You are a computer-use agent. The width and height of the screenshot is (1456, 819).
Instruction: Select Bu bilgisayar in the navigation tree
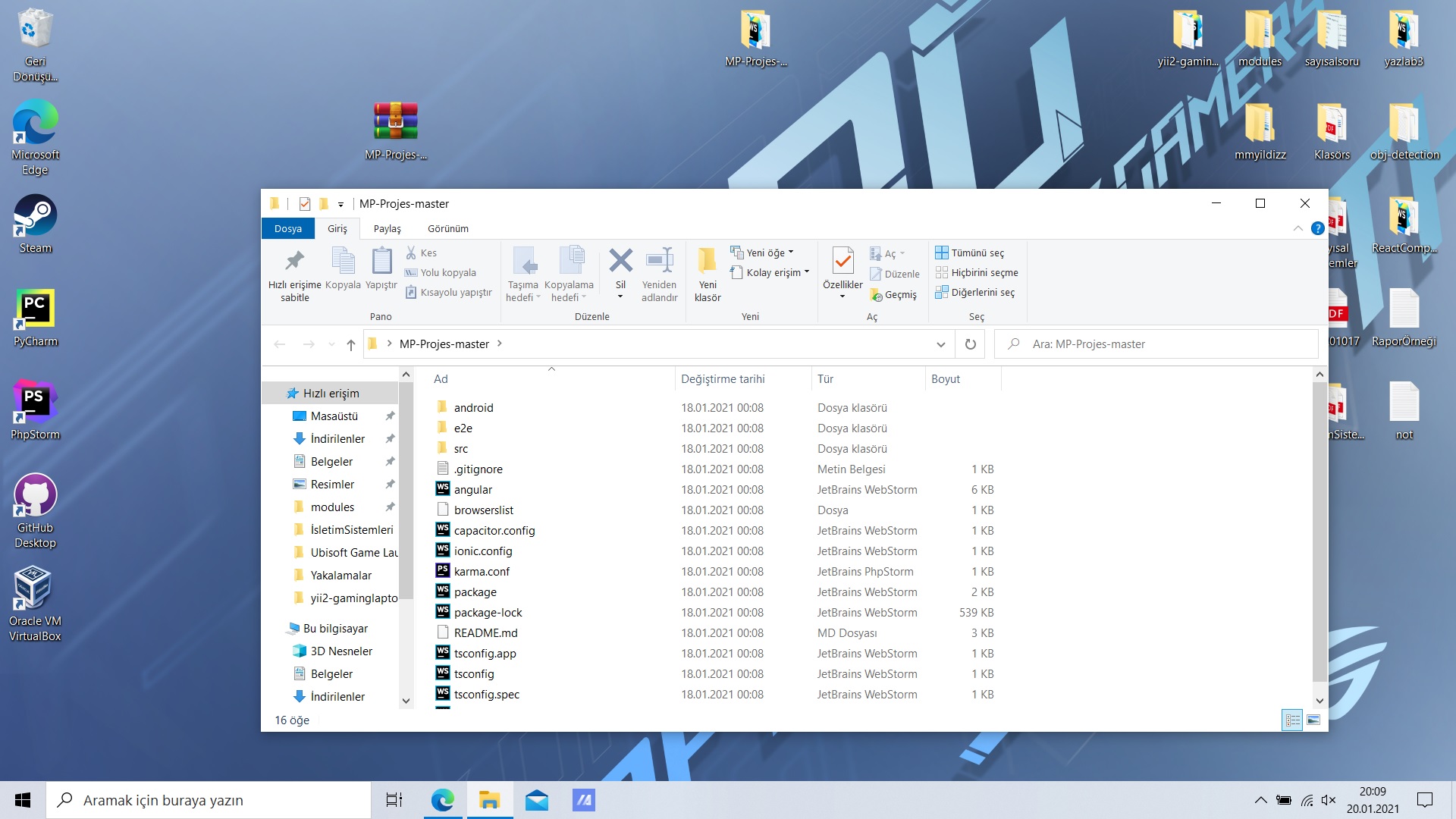(x=335, y=629)
